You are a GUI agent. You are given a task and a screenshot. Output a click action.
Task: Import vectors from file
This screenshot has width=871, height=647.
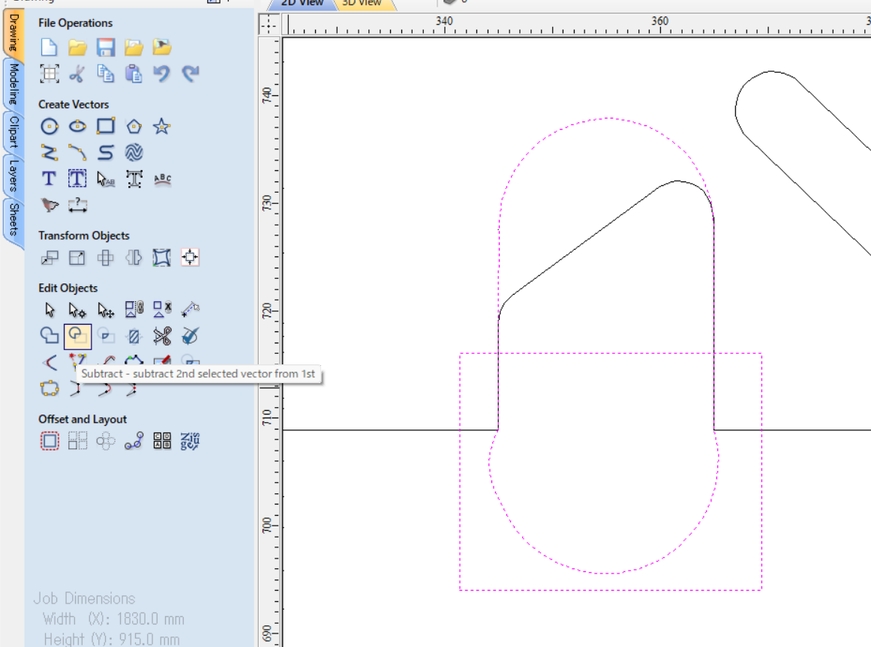pyautogui.click(x=134, y=47)
